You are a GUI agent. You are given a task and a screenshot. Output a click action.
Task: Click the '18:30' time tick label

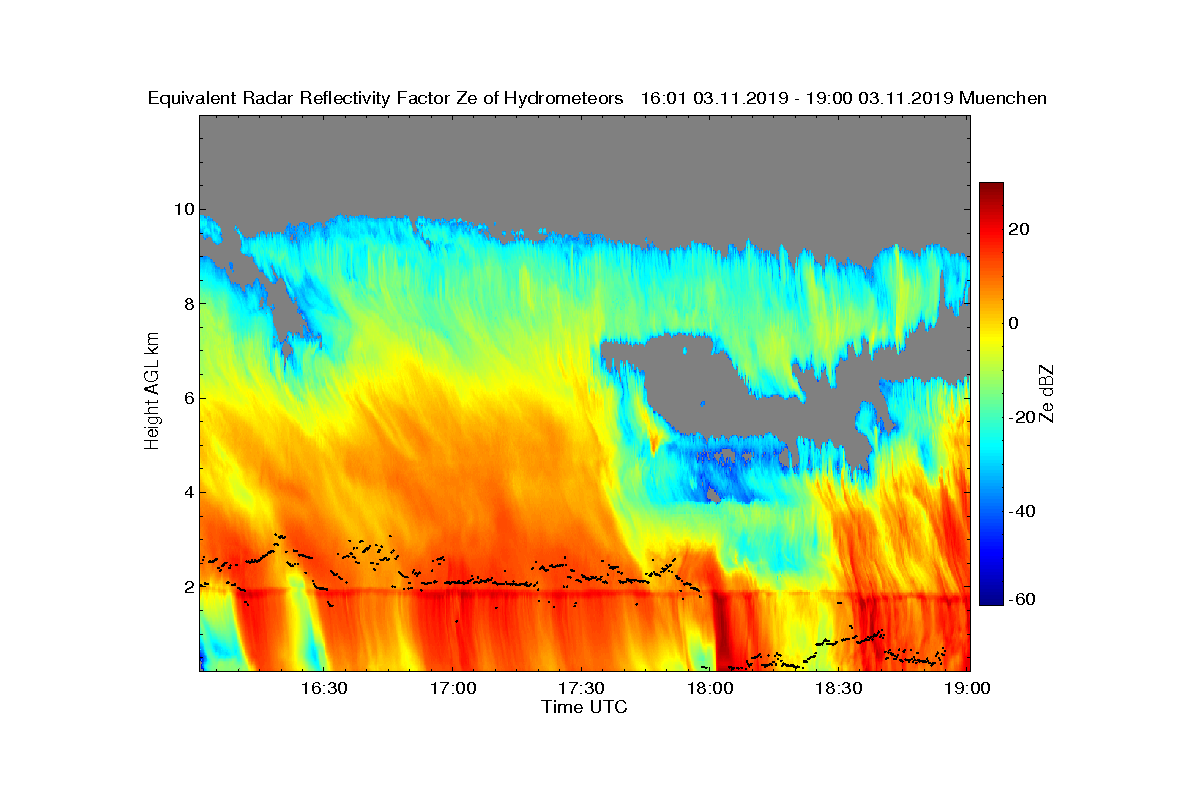(839, 689)
